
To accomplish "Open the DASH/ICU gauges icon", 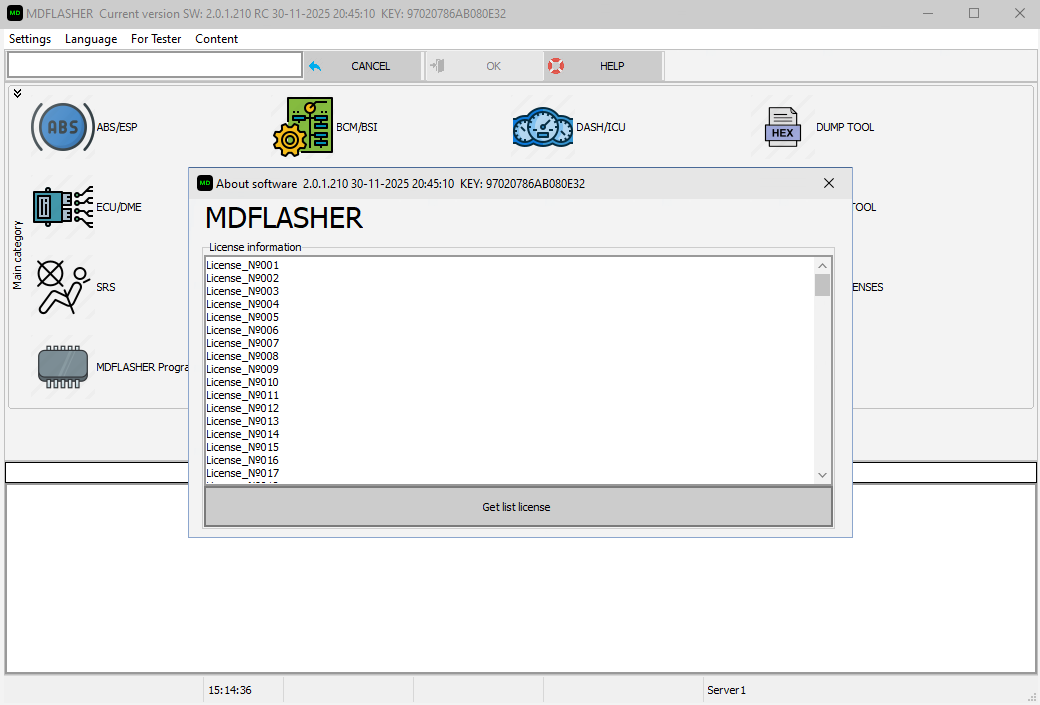I will 543,127.
